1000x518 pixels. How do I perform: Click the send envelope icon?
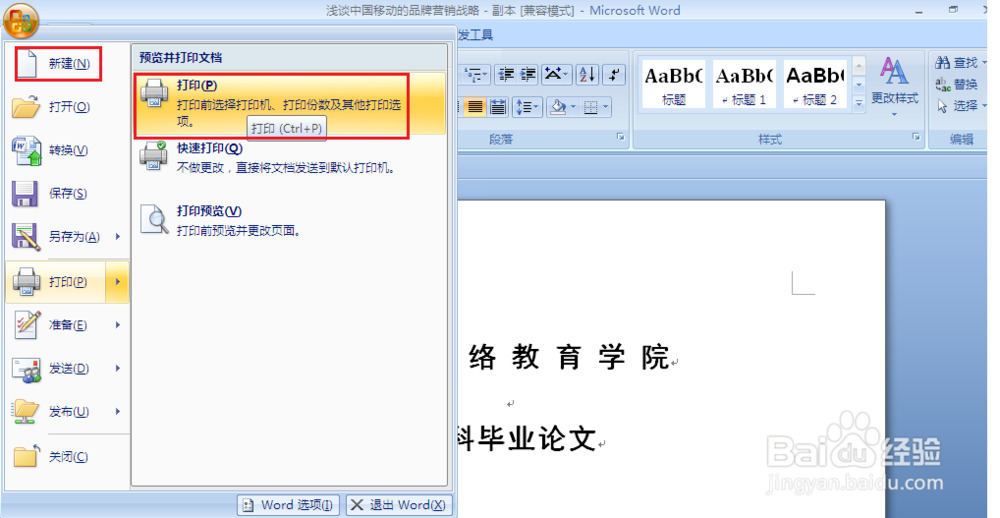click(27, 369)
